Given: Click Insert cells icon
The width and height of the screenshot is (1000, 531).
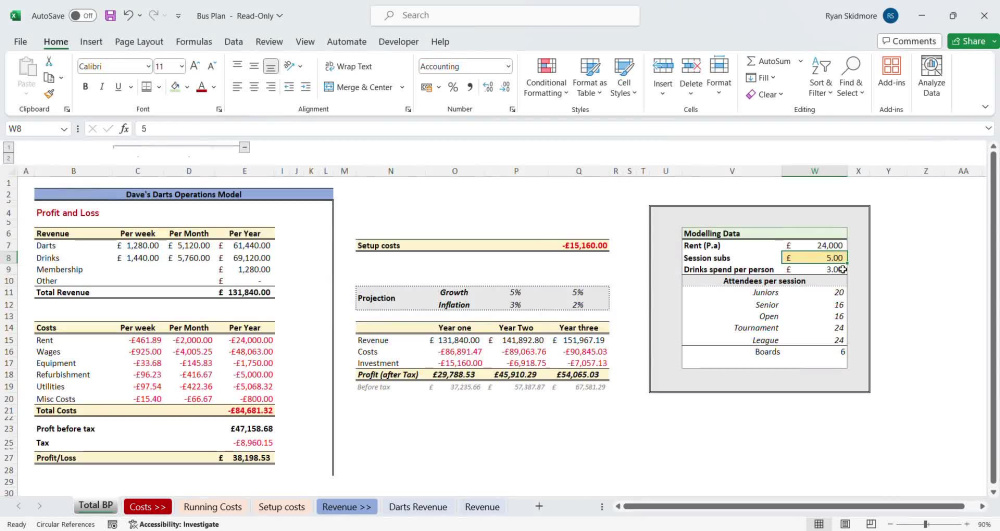Looking at the screenshot, I should click(663, 77).
